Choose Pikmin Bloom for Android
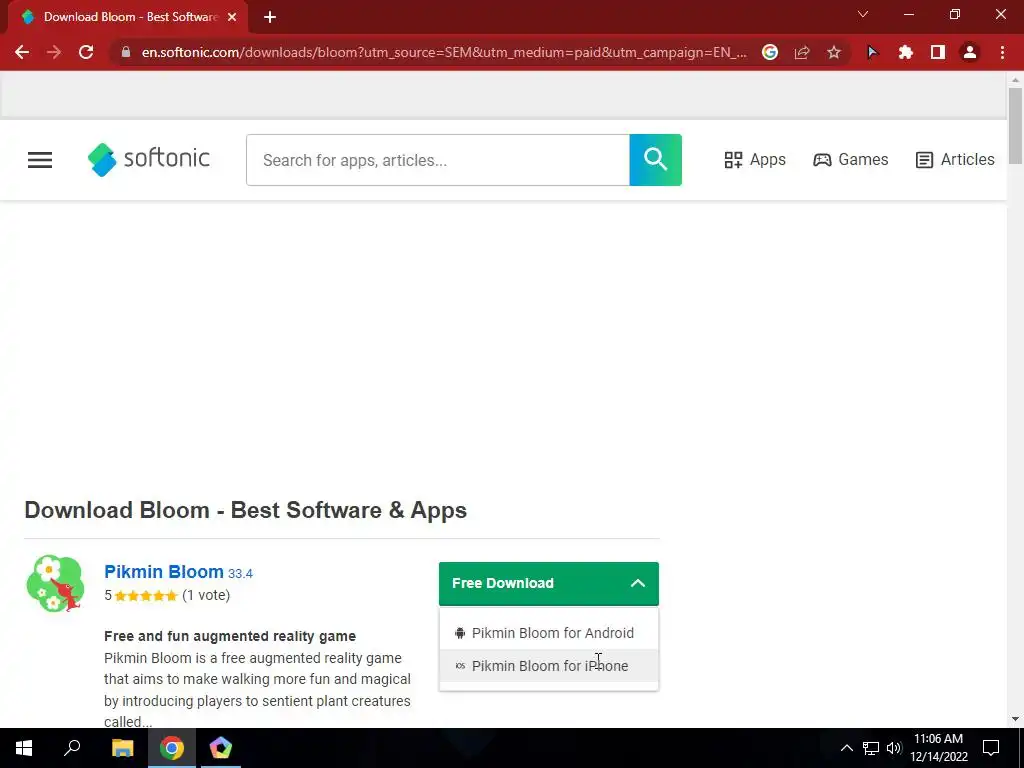Image resolution: width=1024 pixels, height=768 pixels. coord(549,633)
